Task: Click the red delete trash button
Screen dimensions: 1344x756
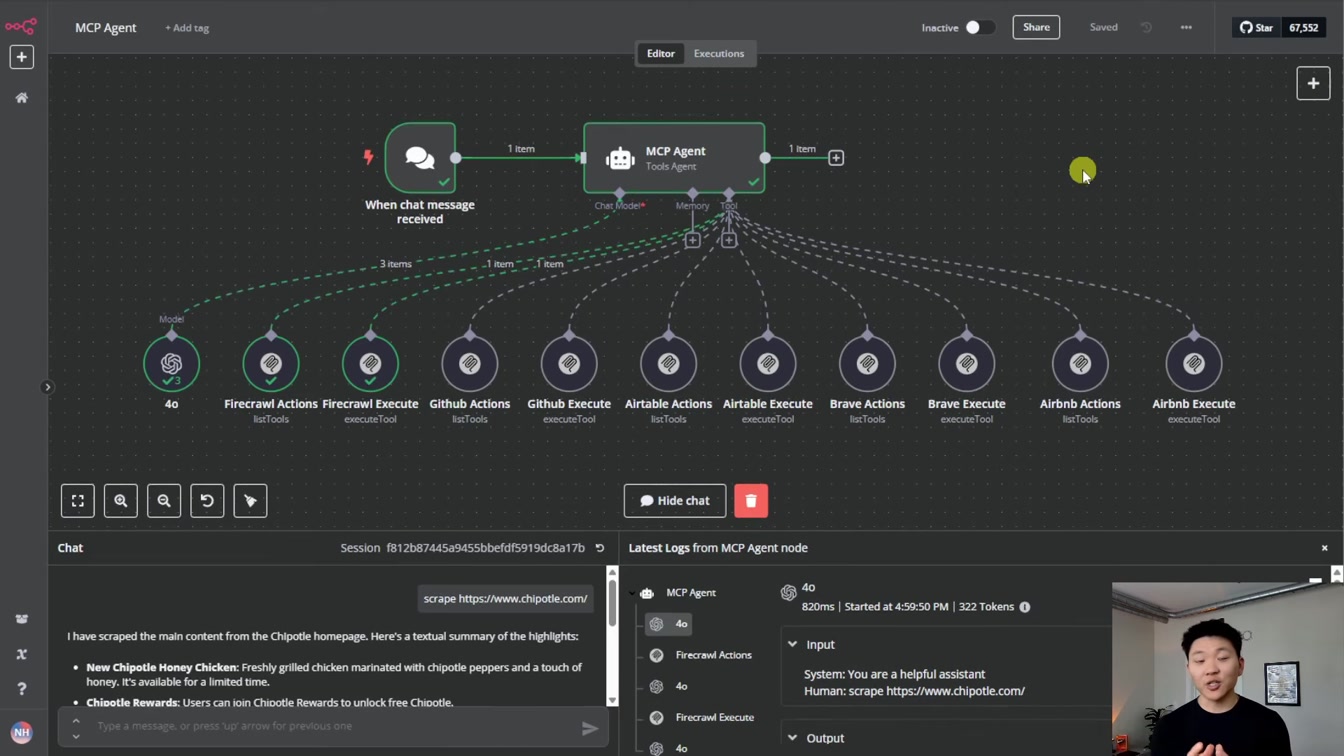Action: pyautogui.click(x=751, y=501)
